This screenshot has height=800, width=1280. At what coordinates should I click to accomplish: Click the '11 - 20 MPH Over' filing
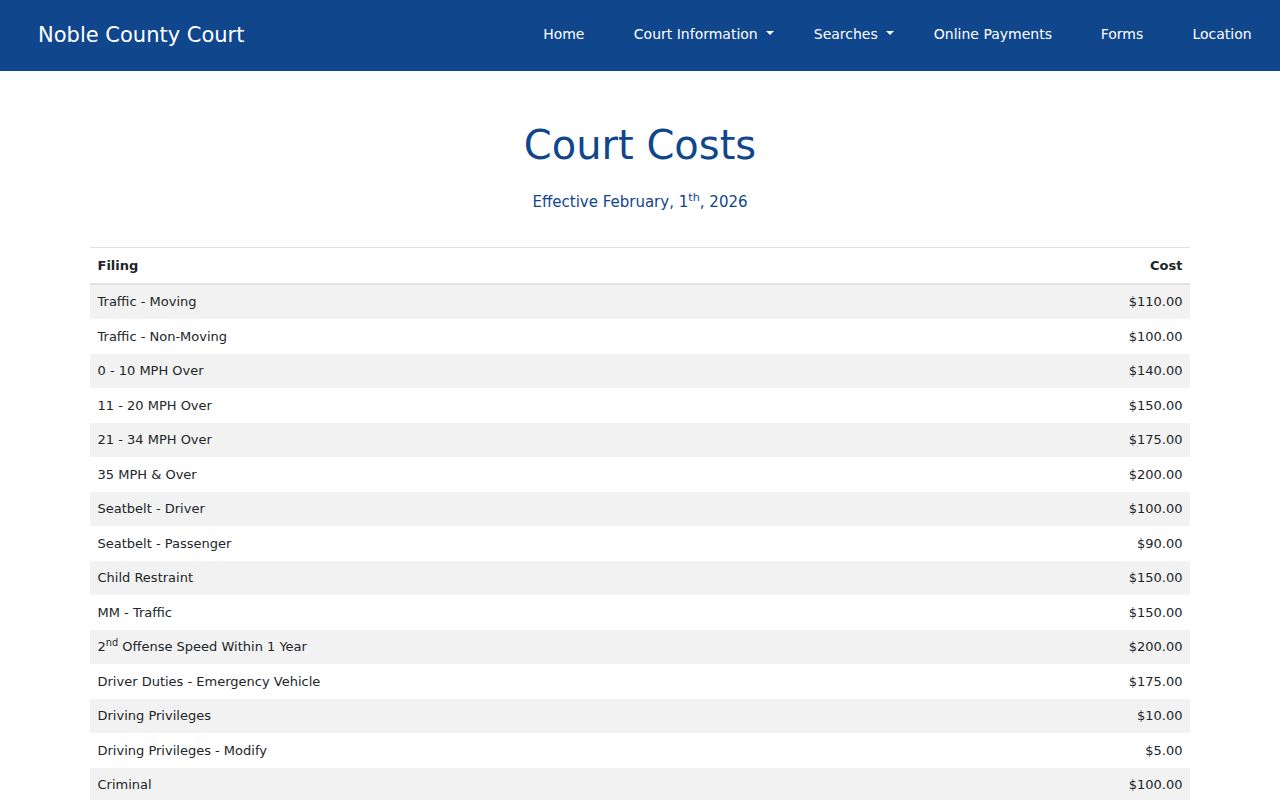click(155, 406)
